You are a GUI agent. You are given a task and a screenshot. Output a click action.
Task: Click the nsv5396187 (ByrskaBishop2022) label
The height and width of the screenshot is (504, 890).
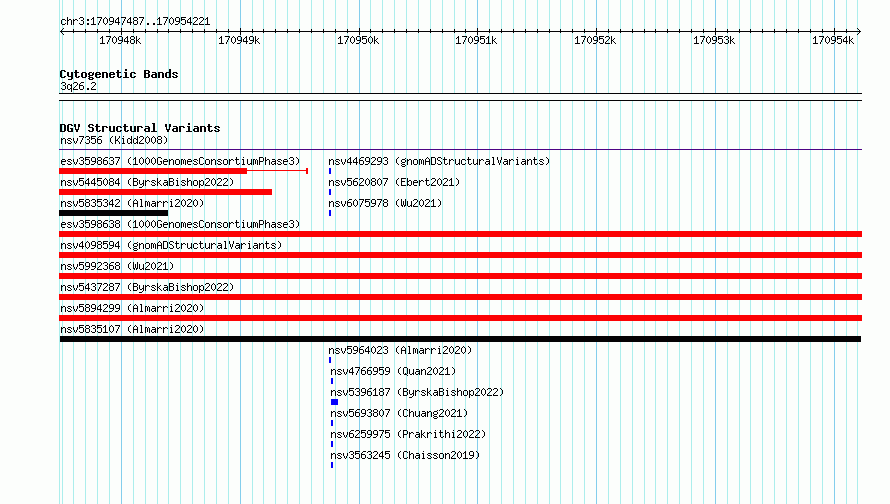[x=417, y=392]
